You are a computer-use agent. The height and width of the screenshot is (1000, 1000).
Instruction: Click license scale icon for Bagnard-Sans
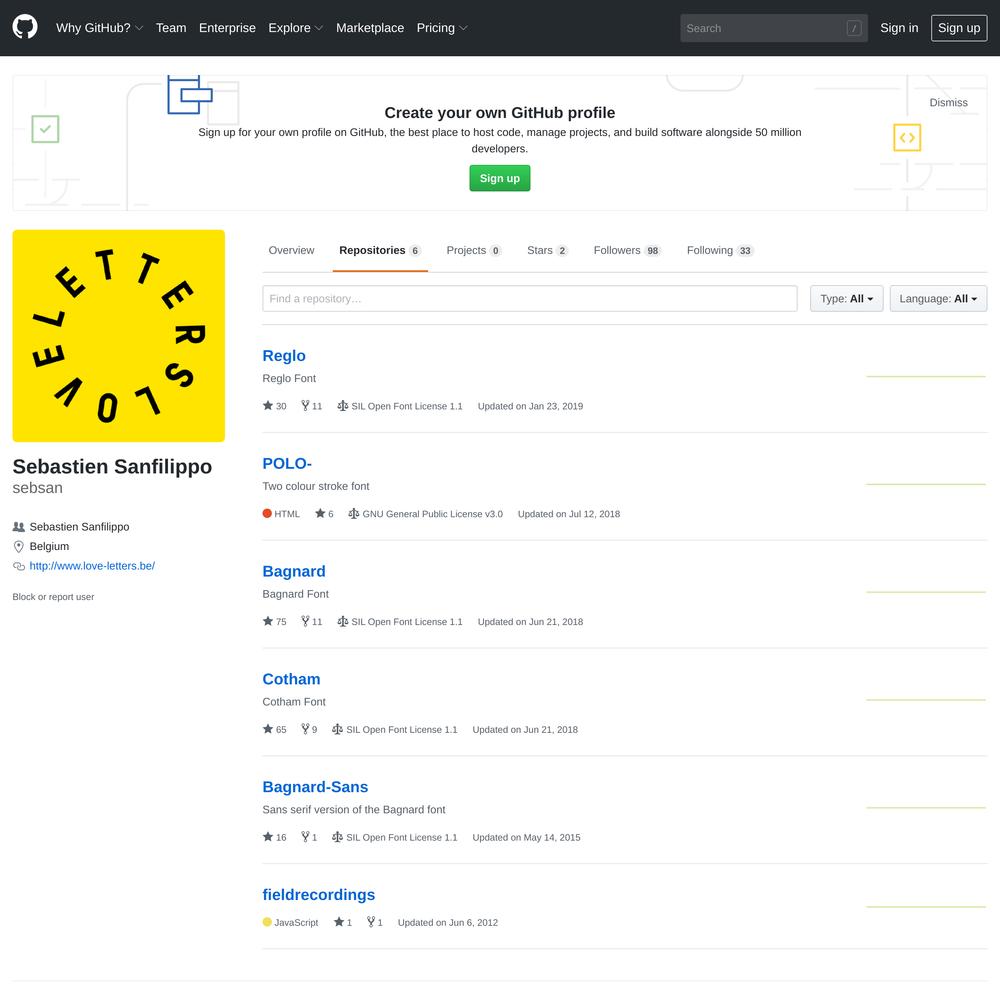(x=337, y=837)
